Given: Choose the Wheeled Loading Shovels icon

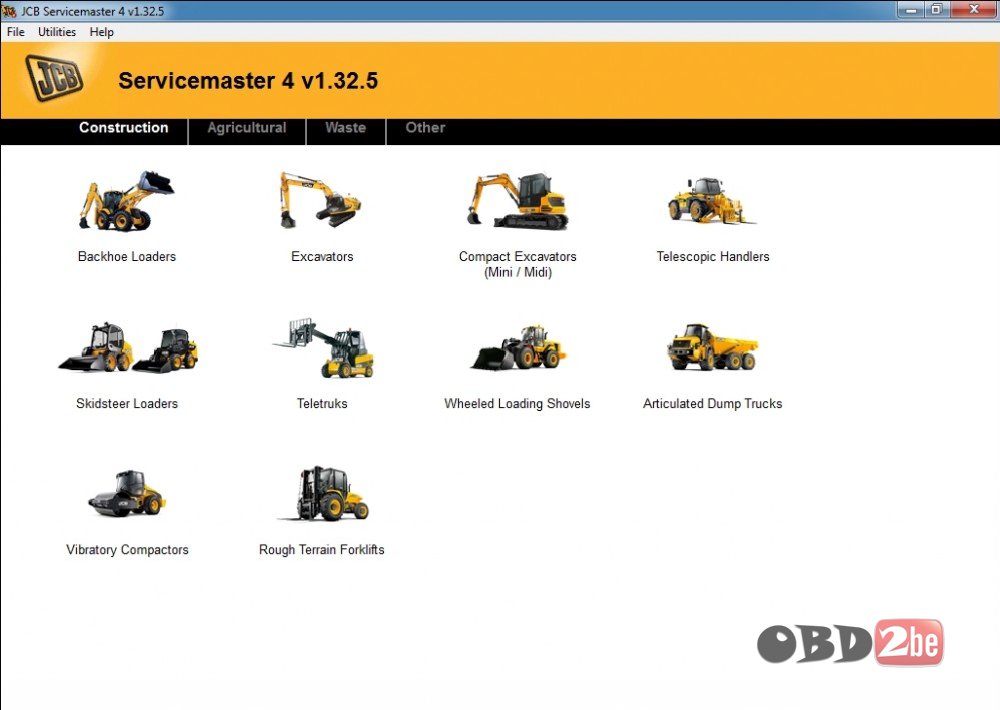Looking at the screenshot, I should pos(518,348).
